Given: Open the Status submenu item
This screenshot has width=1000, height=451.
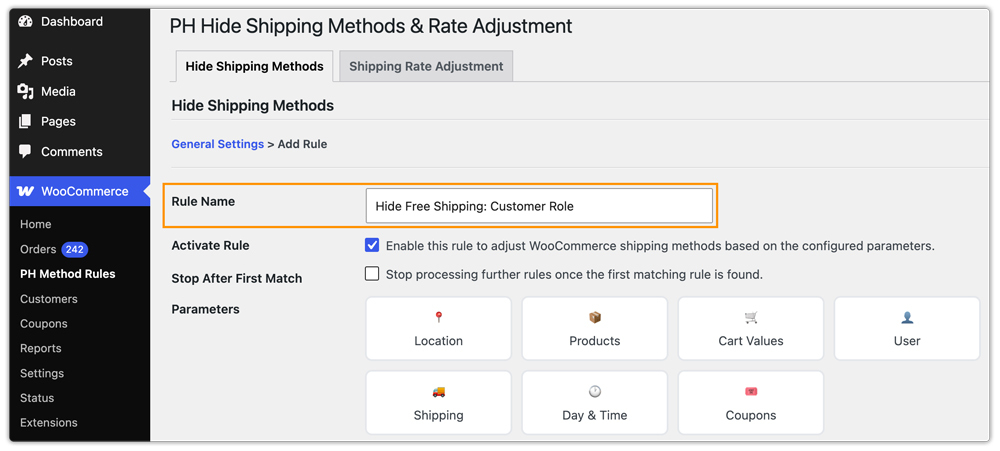Looking at the screenshot, I should click(x=37, y=398).
